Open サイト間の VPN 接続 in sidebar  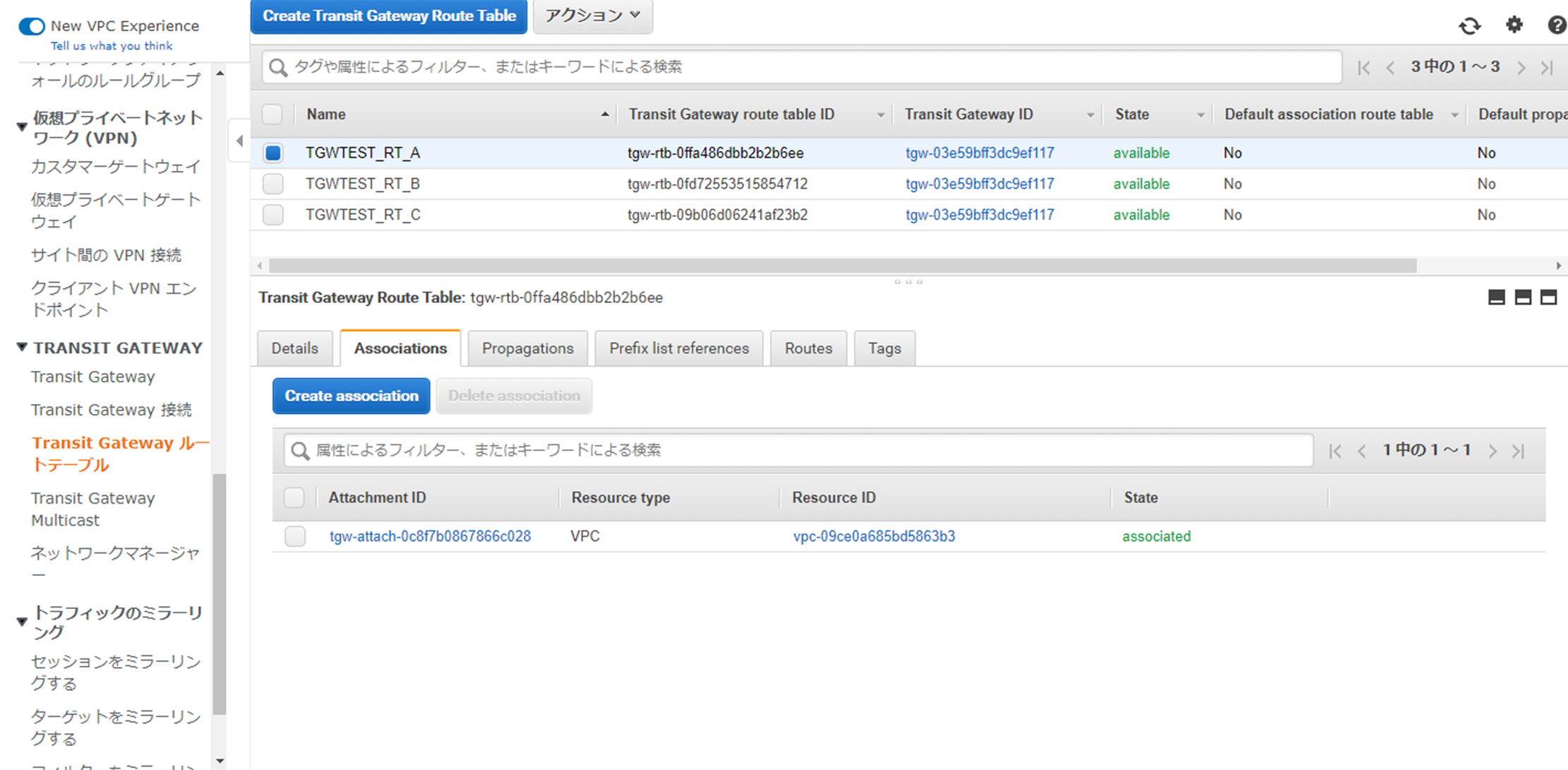[106, 255]
